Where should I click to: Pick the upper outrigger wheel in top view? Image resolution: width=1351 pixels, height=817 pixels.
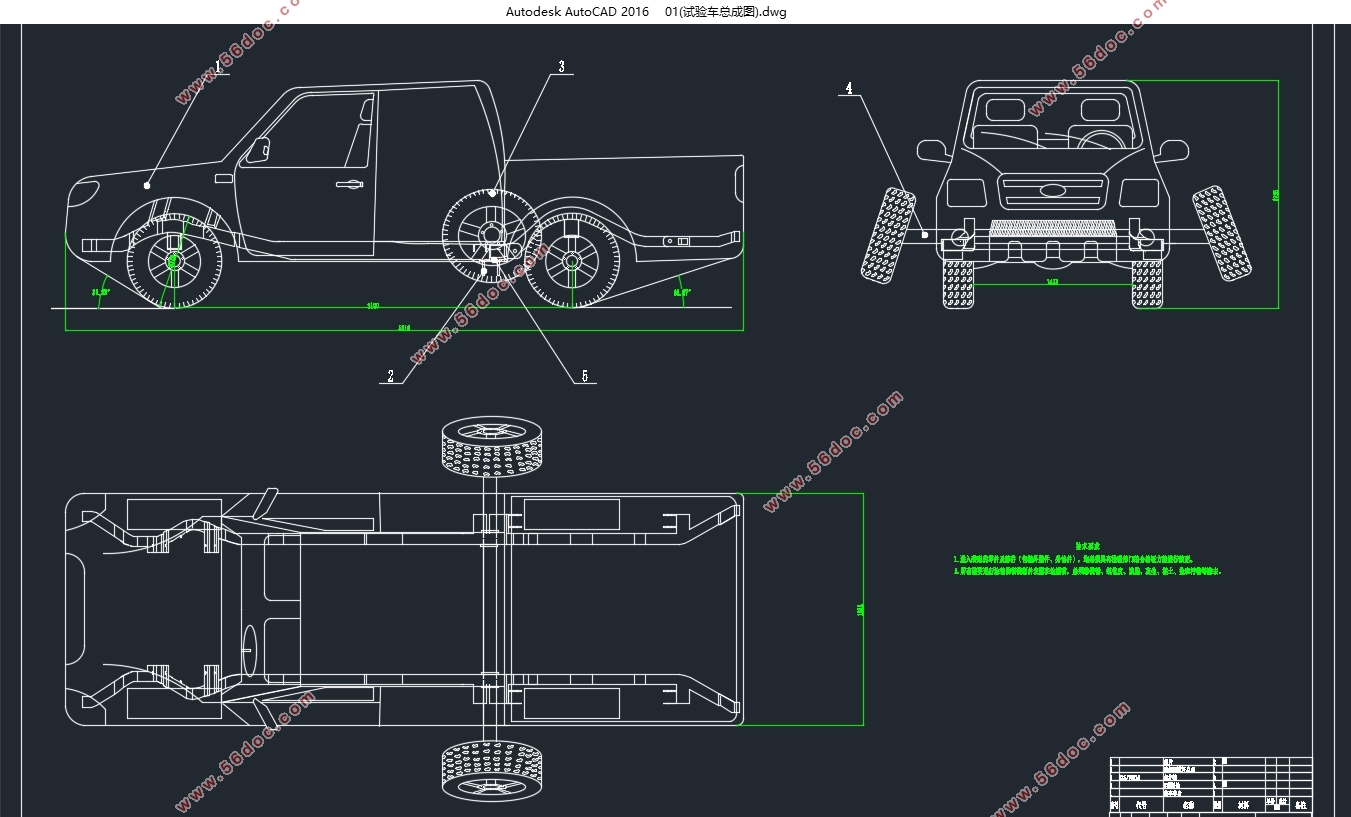pos(492,445)
